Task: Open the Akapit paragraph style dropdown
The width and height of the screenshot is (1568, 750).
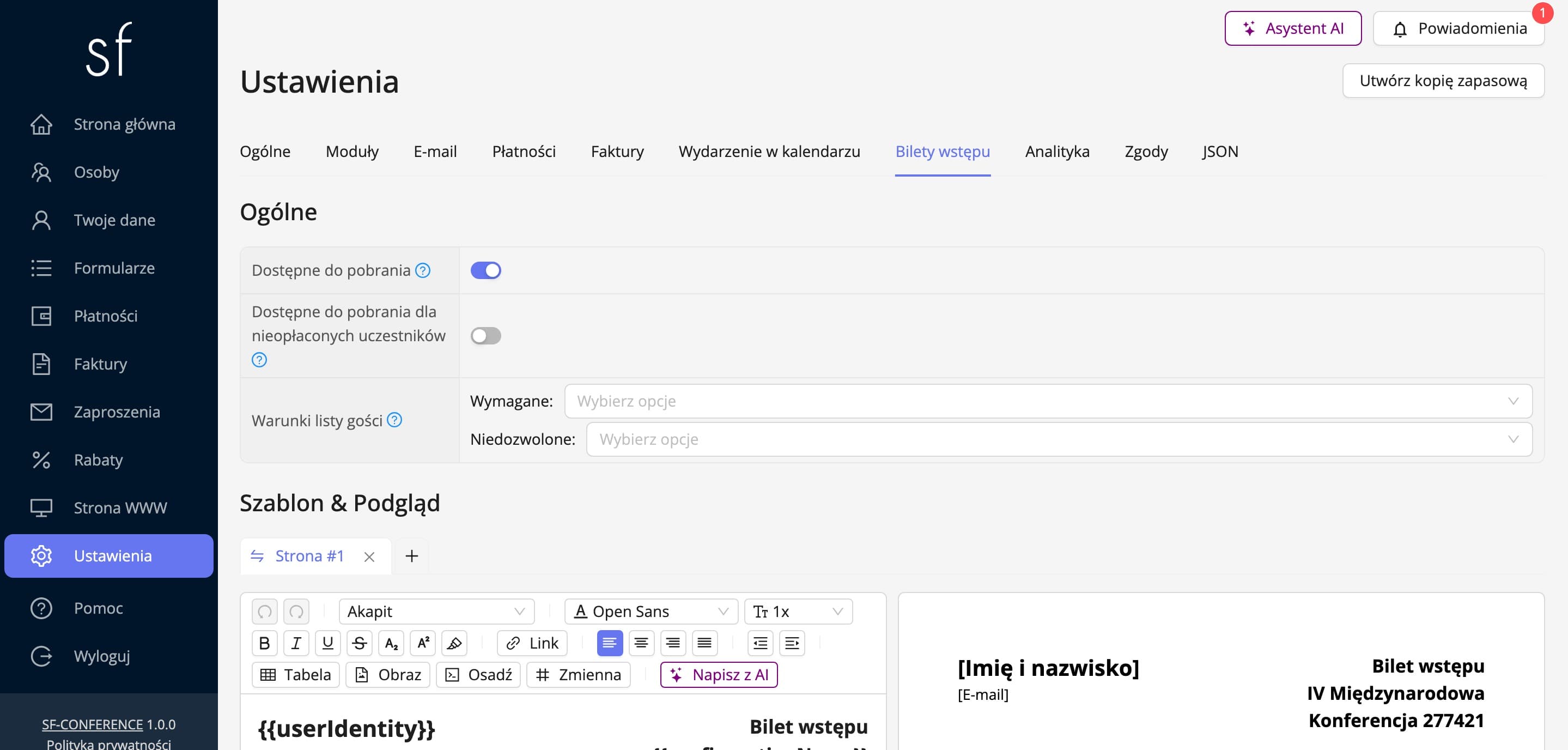Action: pos(436,611)
